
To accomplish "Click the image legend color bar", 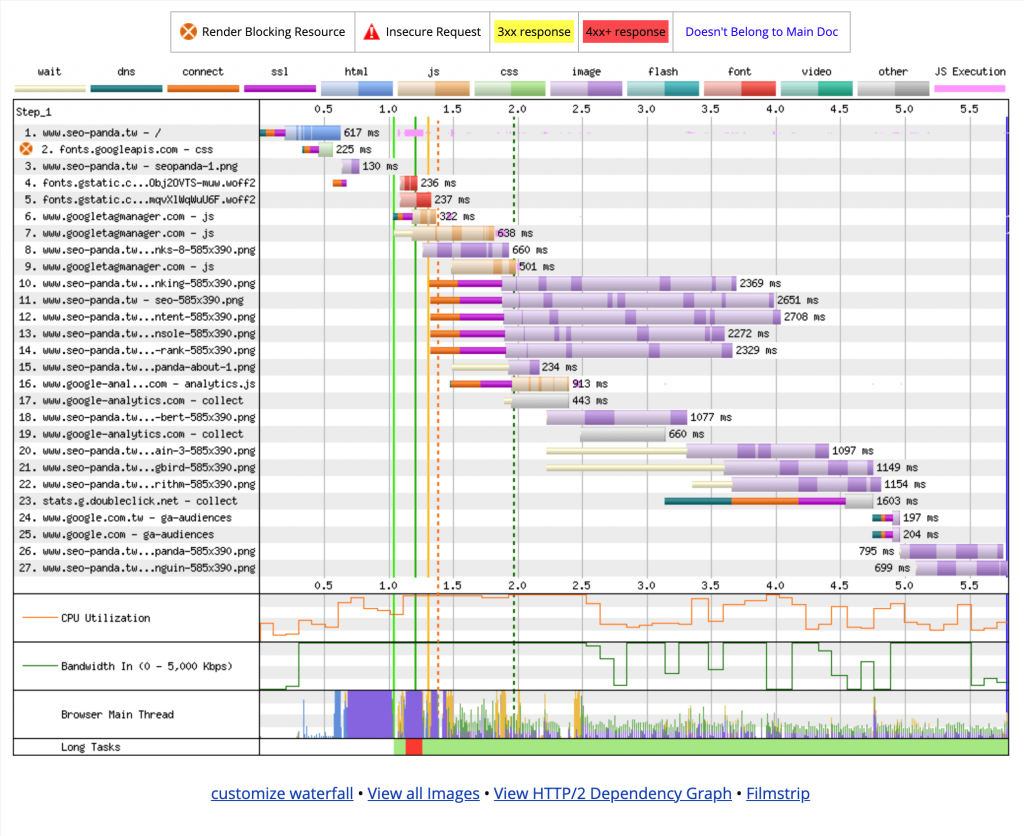I will tap(586, 88).
